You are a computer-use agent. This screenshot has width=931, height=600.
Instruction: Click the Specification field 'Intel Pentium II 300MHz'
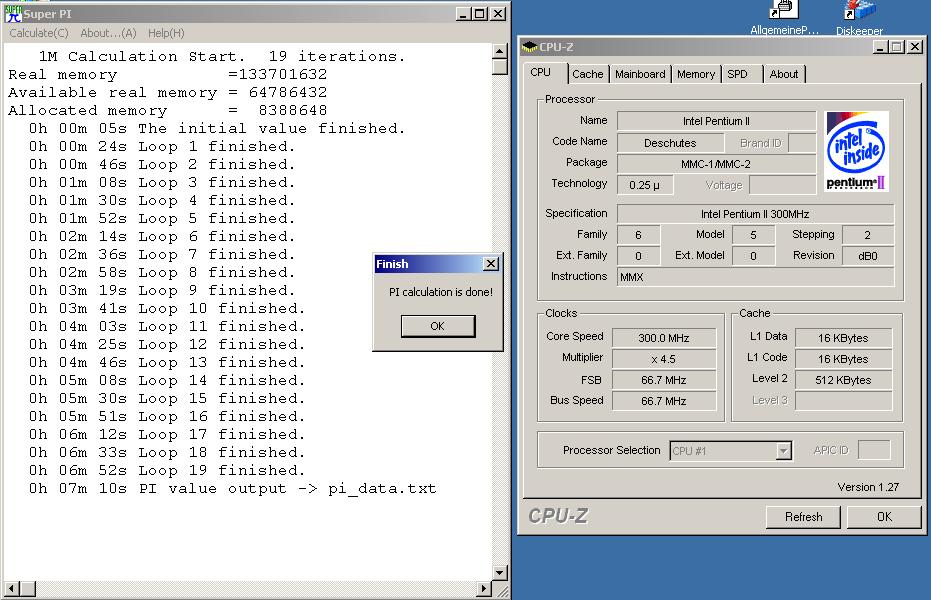(x=755, y=214)
